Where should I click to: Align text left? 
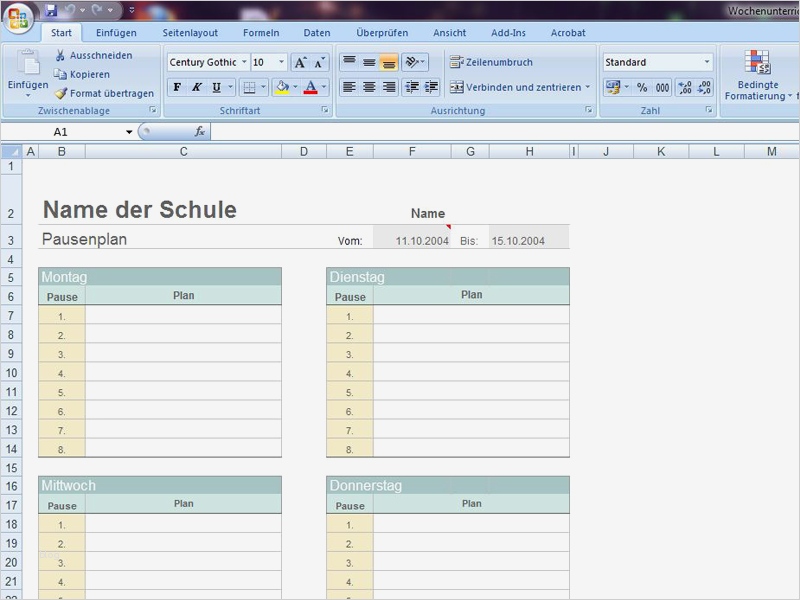pos(349,87)
